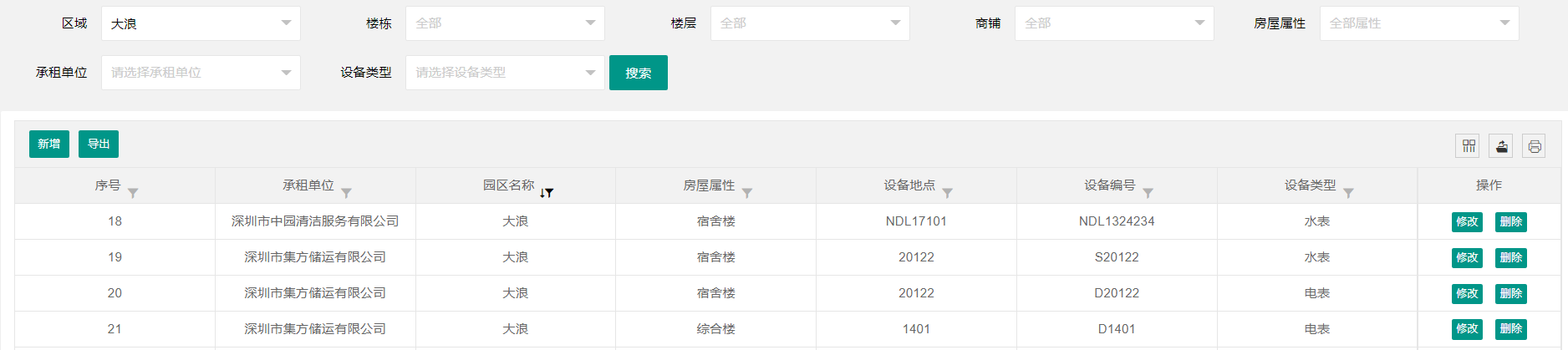Expand the 楼栋 dropdown
Viewport: 1568px width, 350px height.
(505, 23)
